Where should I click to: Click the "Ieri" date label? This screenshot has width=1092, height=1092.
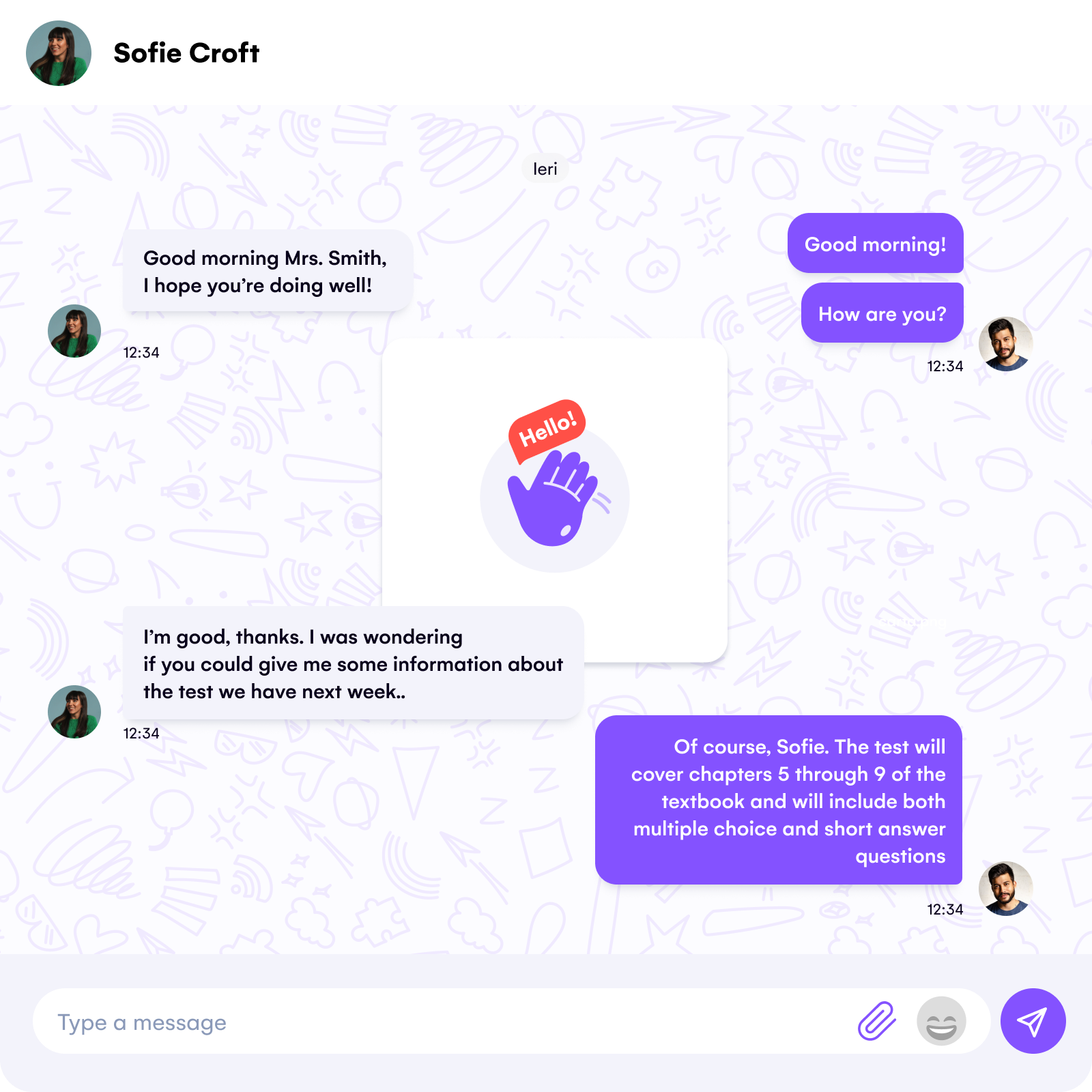545,169
